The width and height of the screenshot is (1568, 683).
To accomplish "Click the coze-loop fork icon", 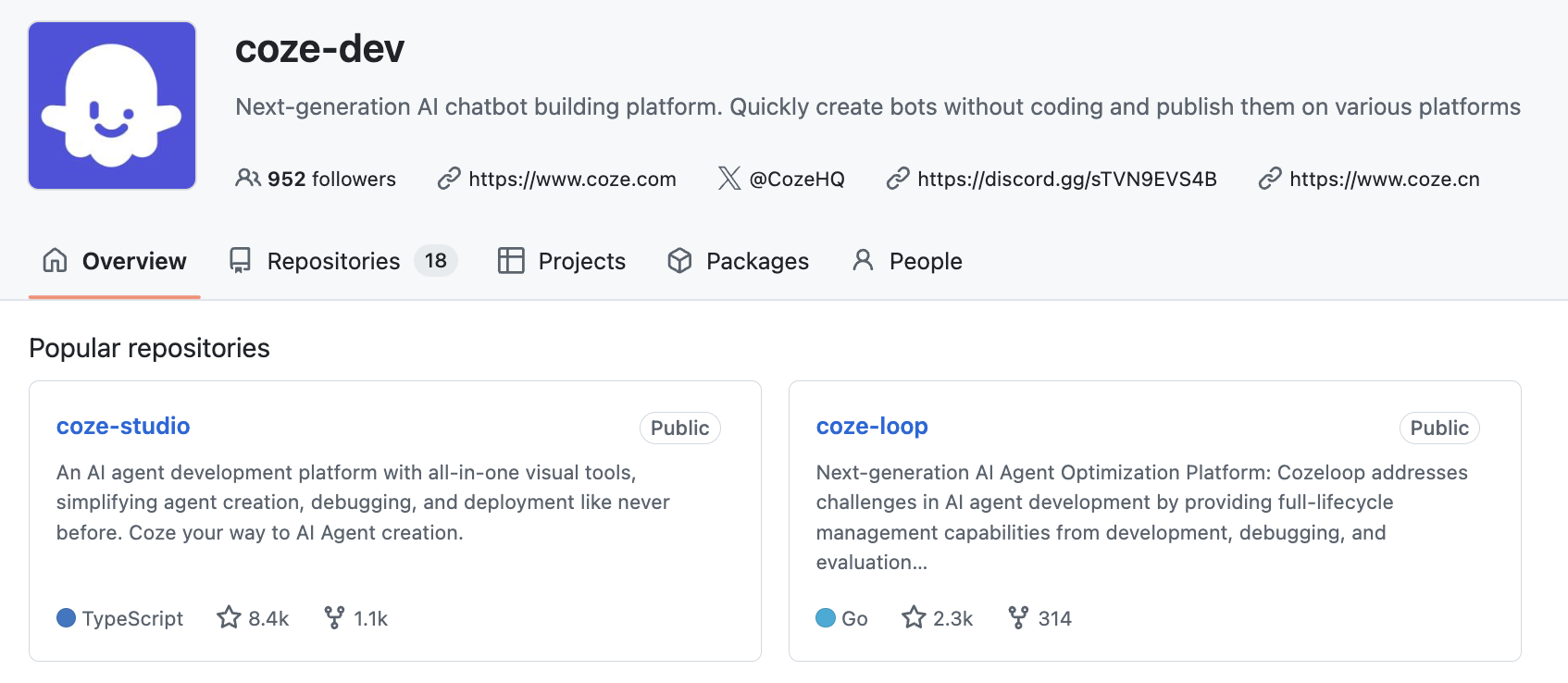I will click(1018, 617).
